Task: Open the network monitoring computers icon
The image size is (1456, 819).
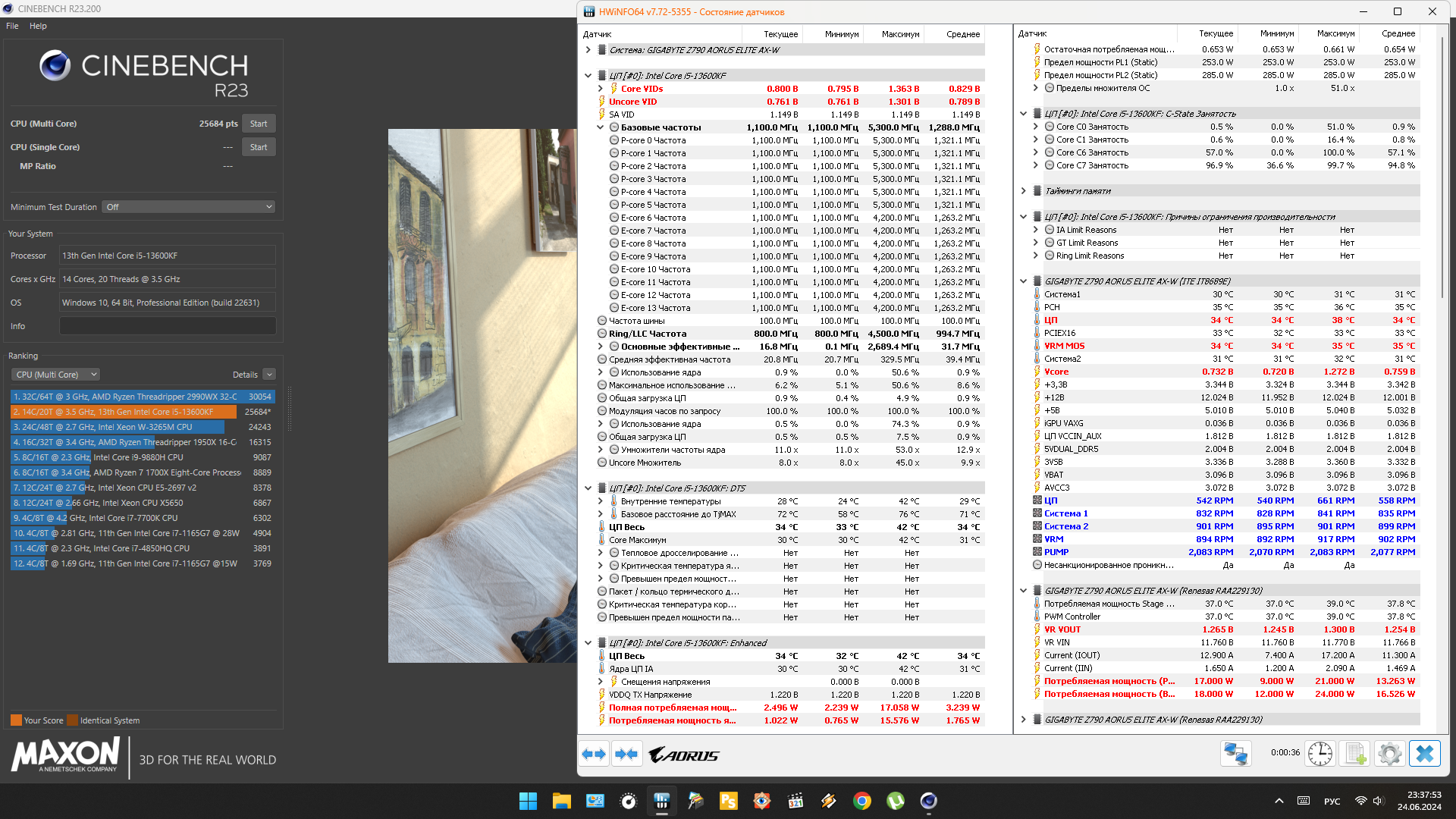Action: 1235,754
